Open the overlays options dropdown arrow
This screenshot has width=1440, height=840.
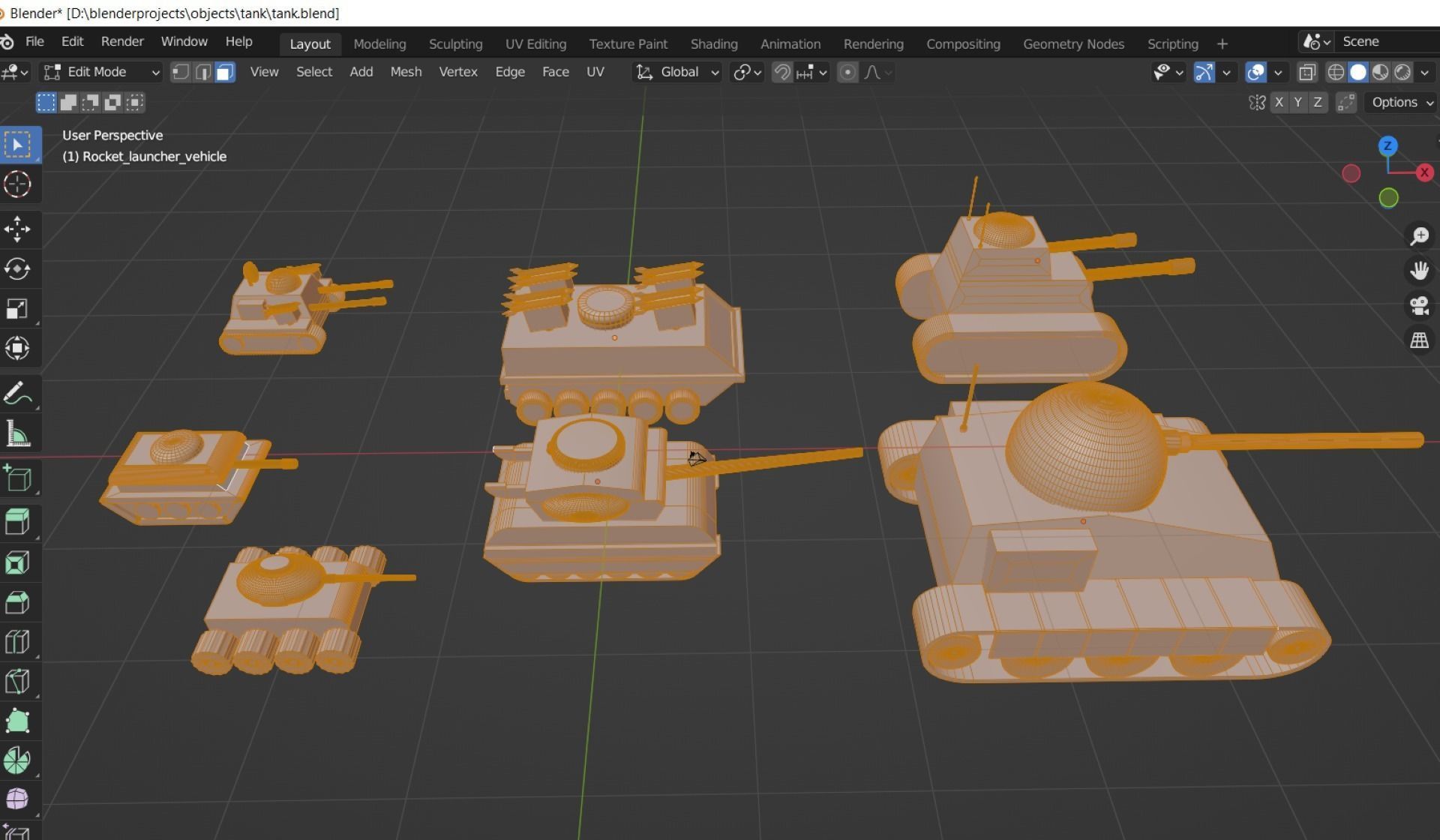[x=1278, y=72]
